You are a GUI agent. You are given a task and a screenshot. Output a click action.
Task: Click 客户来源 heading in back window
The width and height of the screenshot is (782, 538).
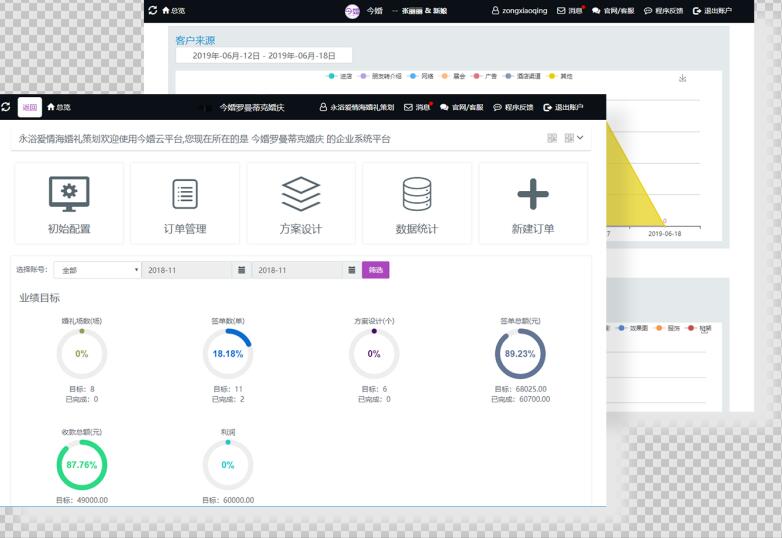click(x=195, y=40)
